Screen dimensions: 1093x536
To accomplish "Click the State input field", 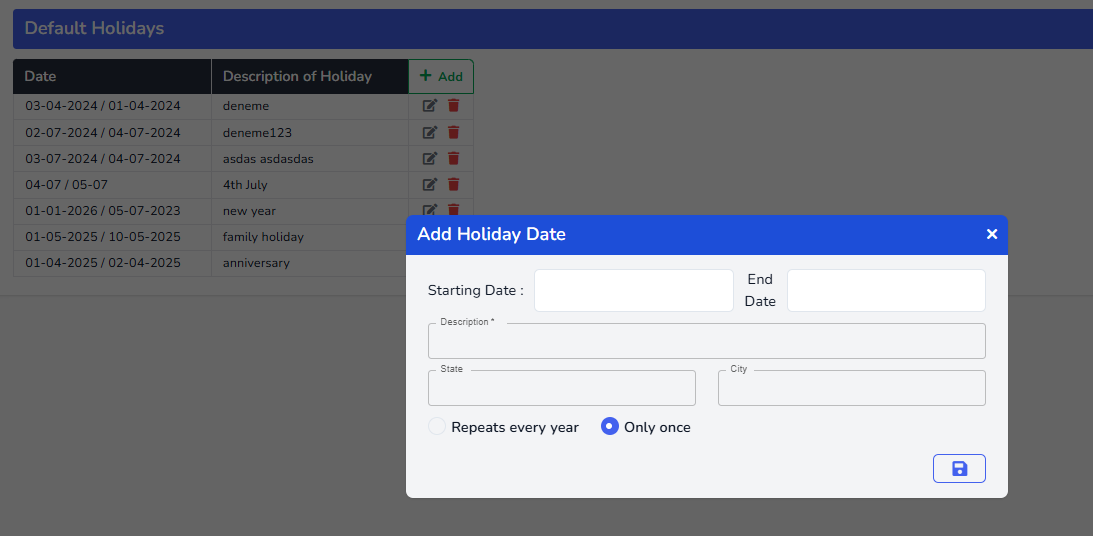I will click(561, 389).
